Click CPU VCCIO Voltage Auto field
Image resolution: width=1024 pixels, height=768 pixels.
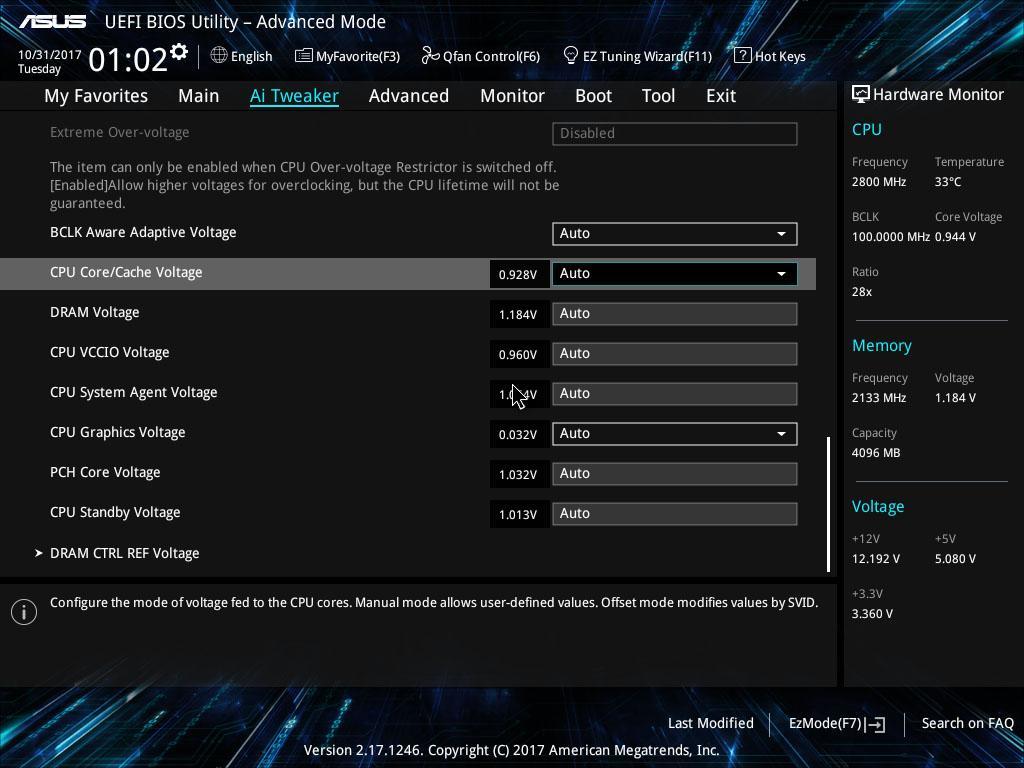675,354
